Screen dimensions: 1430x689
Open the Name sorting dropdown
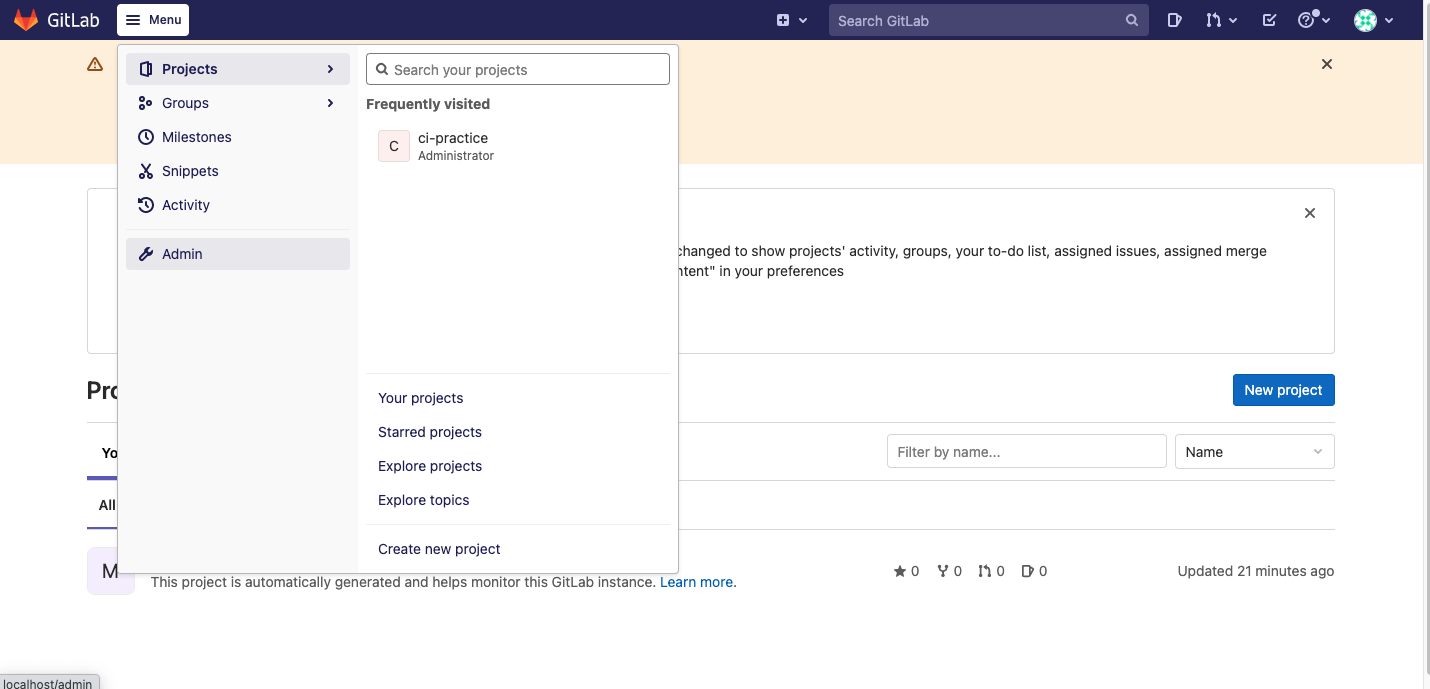[1254, 451]
